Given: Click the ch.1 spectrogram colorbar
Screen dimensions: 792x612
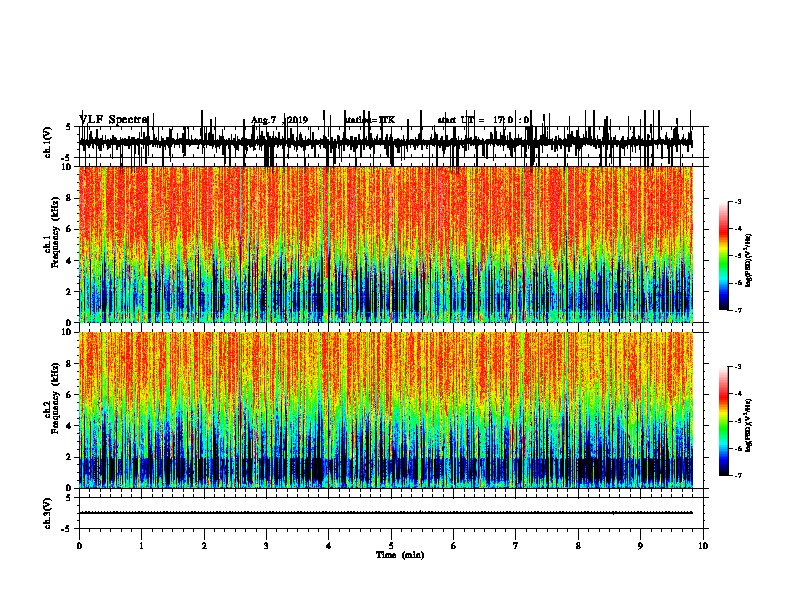Looking at the screenshot, I should point(723,256).
